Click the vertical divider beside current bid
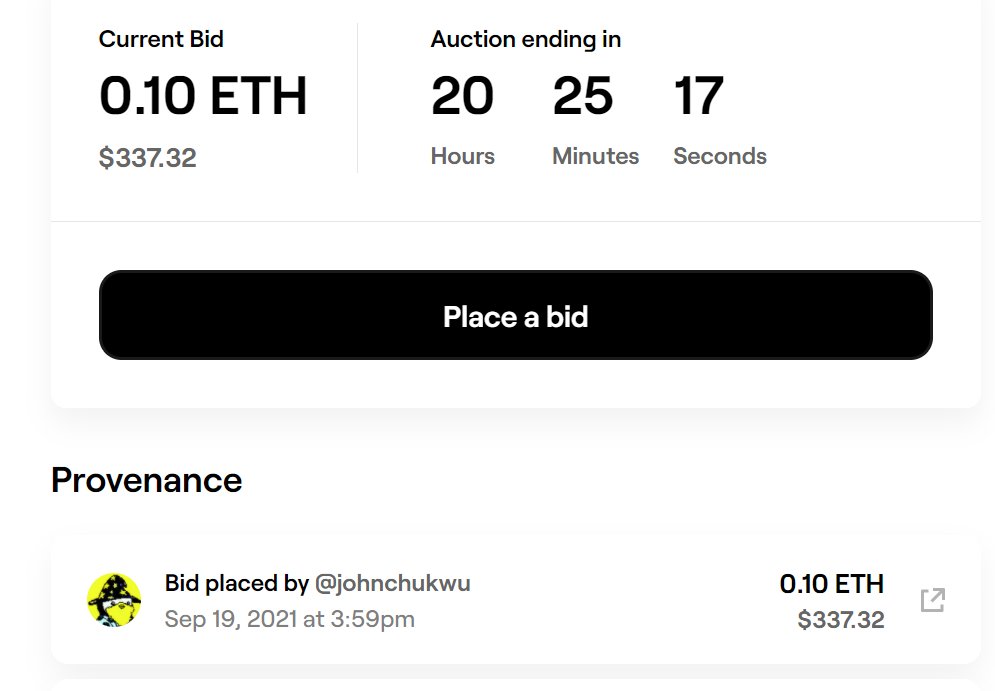This screenshot has width=995, height=691. click(x=357, y=98)
